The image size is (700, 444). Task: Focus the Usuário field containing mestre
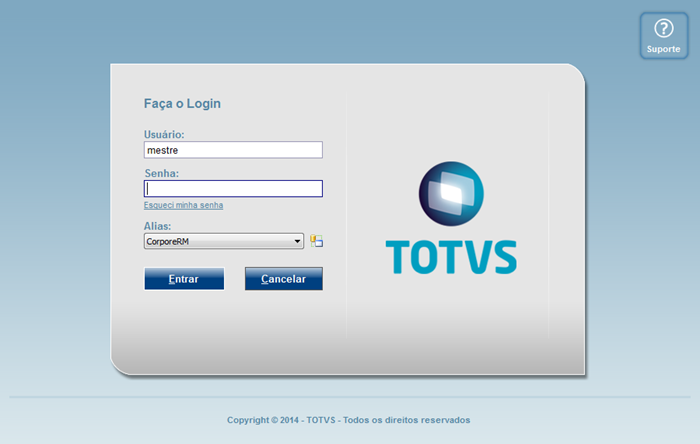click(233, 150)
